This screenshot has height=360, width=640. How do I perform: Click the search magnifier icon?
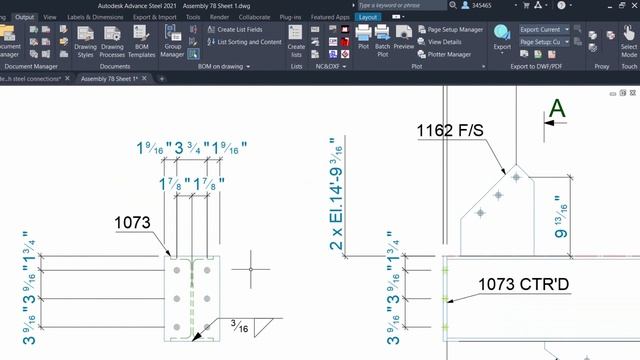pyautogui.click(x=453, y=5)
